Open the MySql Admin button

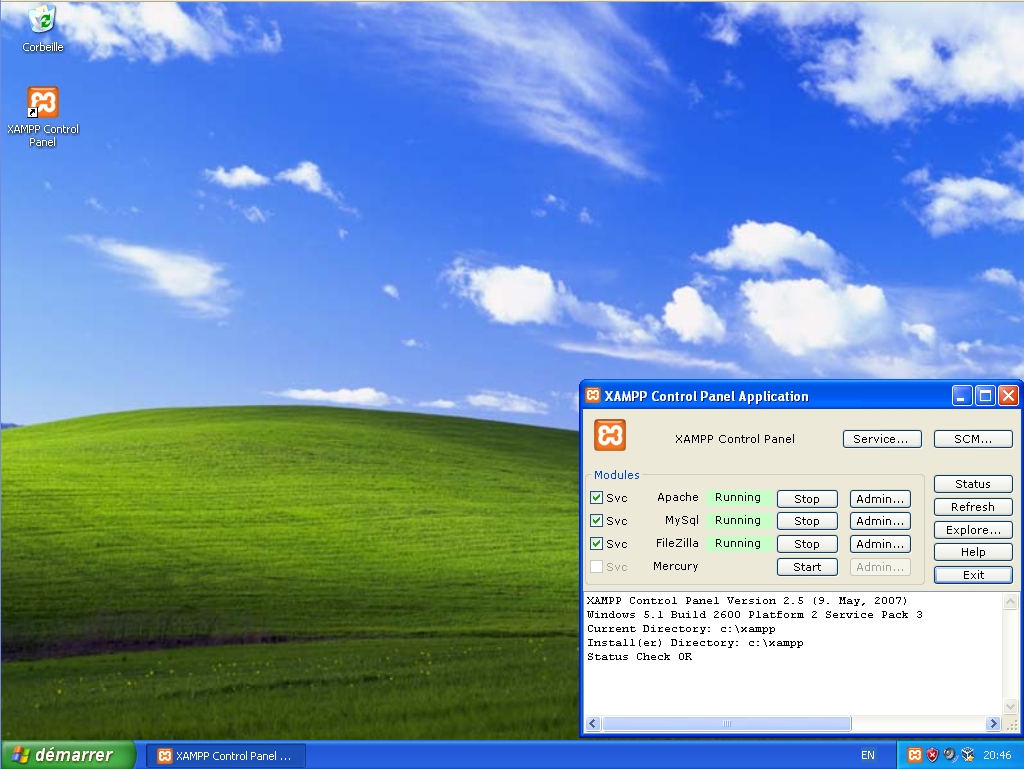[x=880, y=521]
